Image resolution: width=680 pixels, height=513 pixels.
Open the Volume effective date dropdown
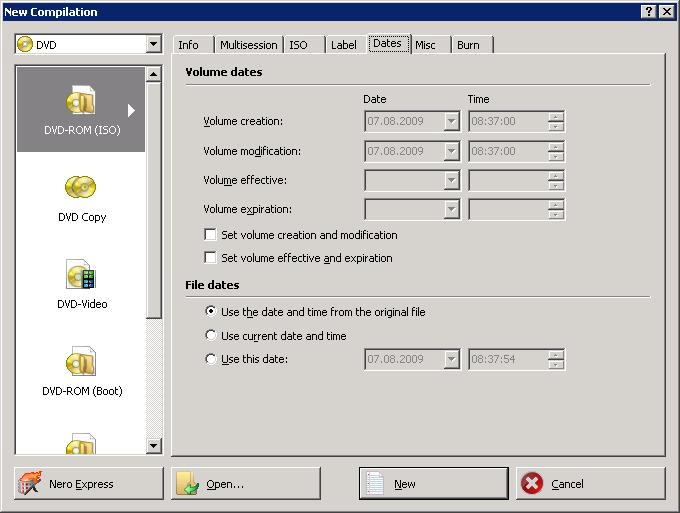[451, 180]
